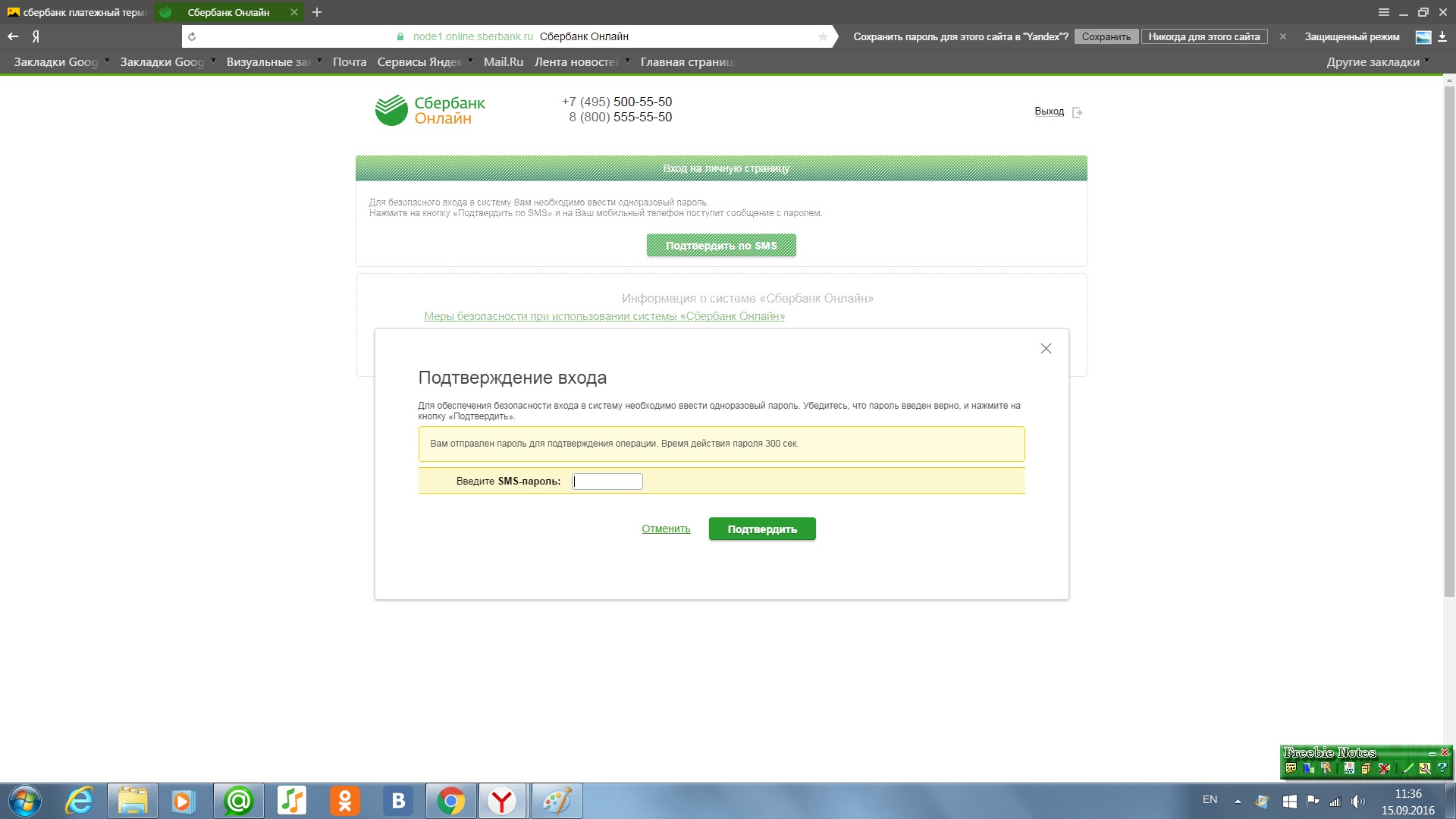This screenshot has height=819, width=1456.
Task: Click the browser back arrow
Action: click(13, 36)
